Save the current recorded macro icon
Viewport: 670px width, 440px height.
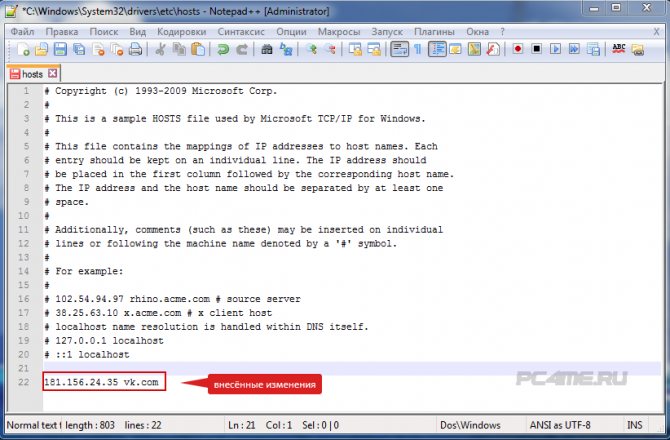tap(593, 49)
